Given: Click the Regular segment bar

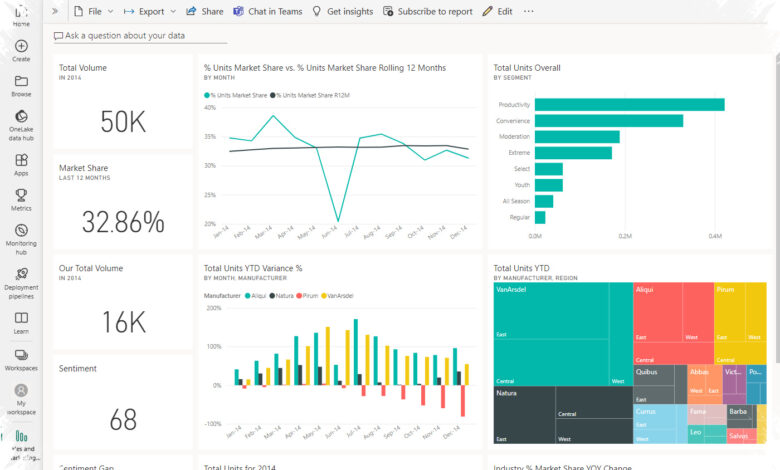Looking at the screenshot, I should tap(540, 217).
